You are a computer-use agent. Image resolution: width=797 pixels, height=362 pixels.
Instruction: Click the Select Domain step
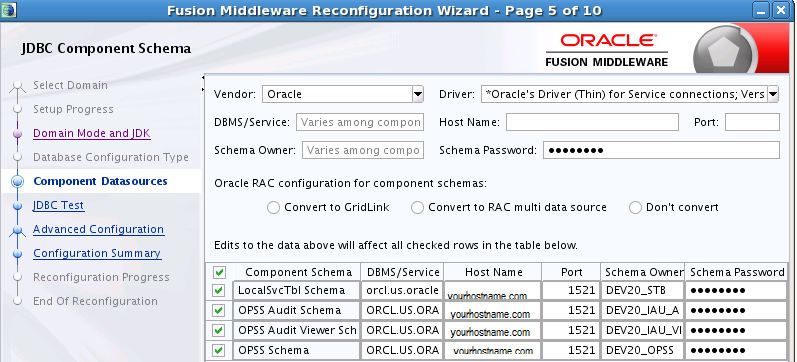pyautogui.click(x=70, y=85)
